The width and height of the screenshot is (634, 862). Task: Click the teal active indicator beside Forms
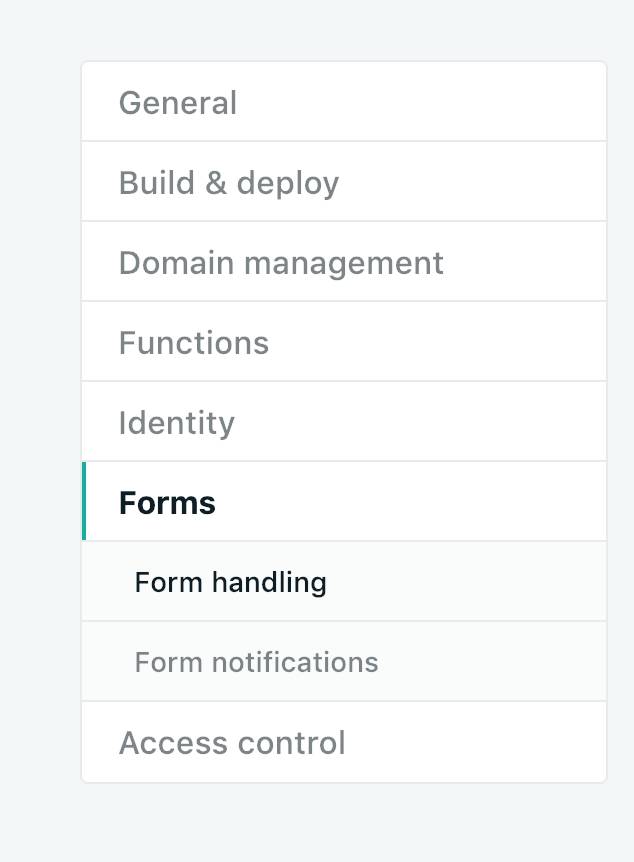(x=84, y=501)
